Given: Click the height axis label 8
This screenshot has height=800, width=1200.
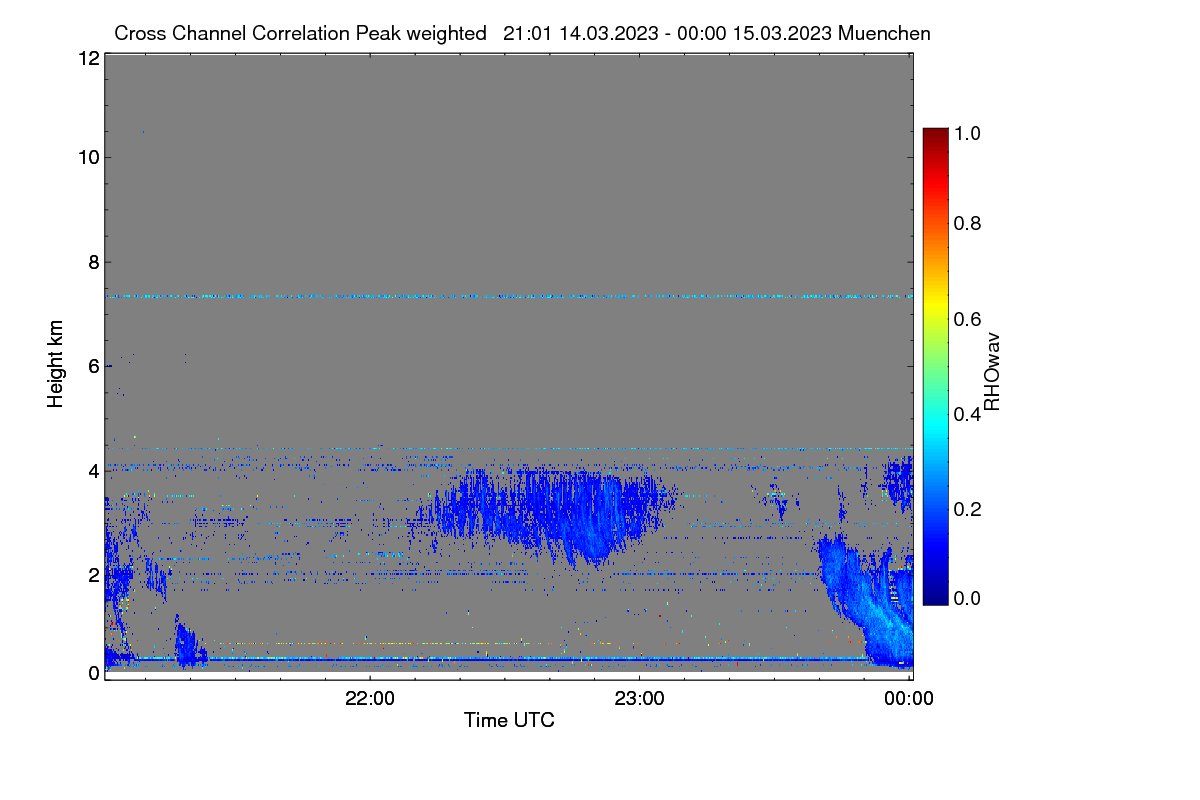Looking at the screenshot, I should pyautogui.click(x=92, y=262).
